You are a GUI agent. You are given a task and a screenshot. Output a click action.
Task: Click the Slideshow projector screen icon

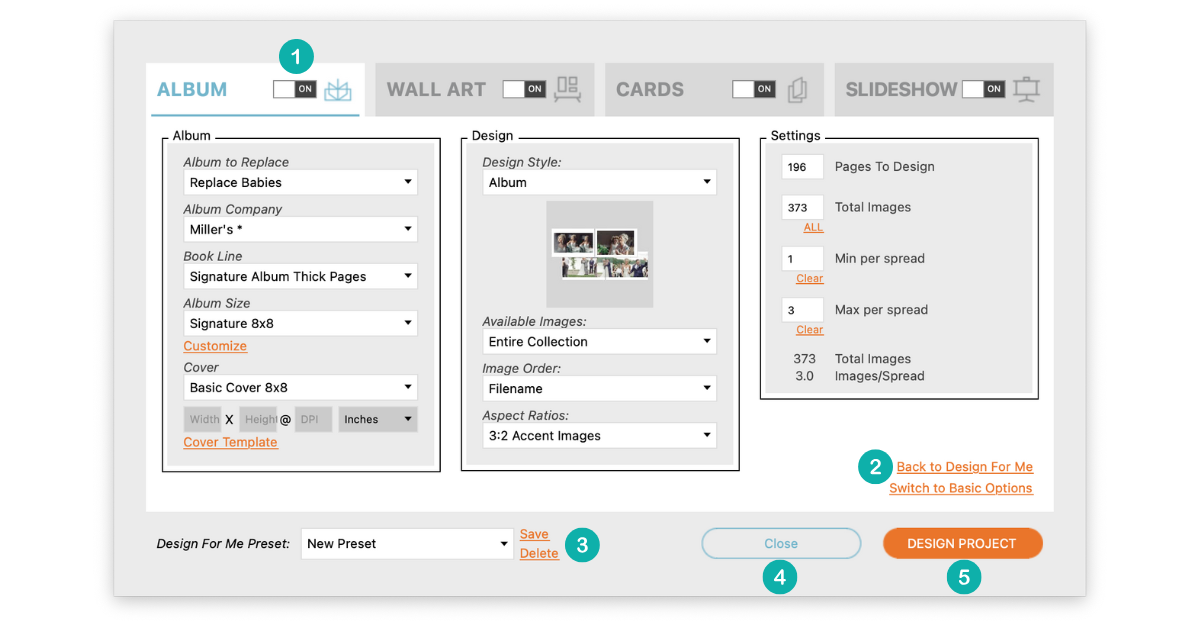pyautogui.click(x=1026, y=89)
